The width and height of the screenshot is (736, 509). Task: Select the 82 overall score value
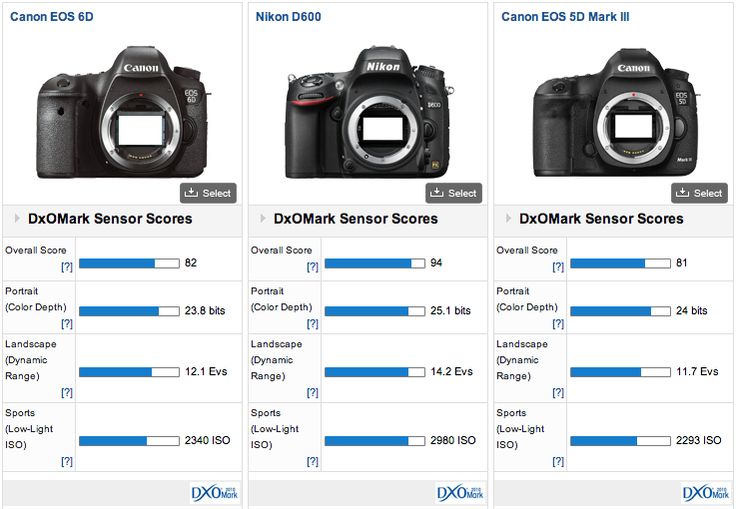coord(191,262)
